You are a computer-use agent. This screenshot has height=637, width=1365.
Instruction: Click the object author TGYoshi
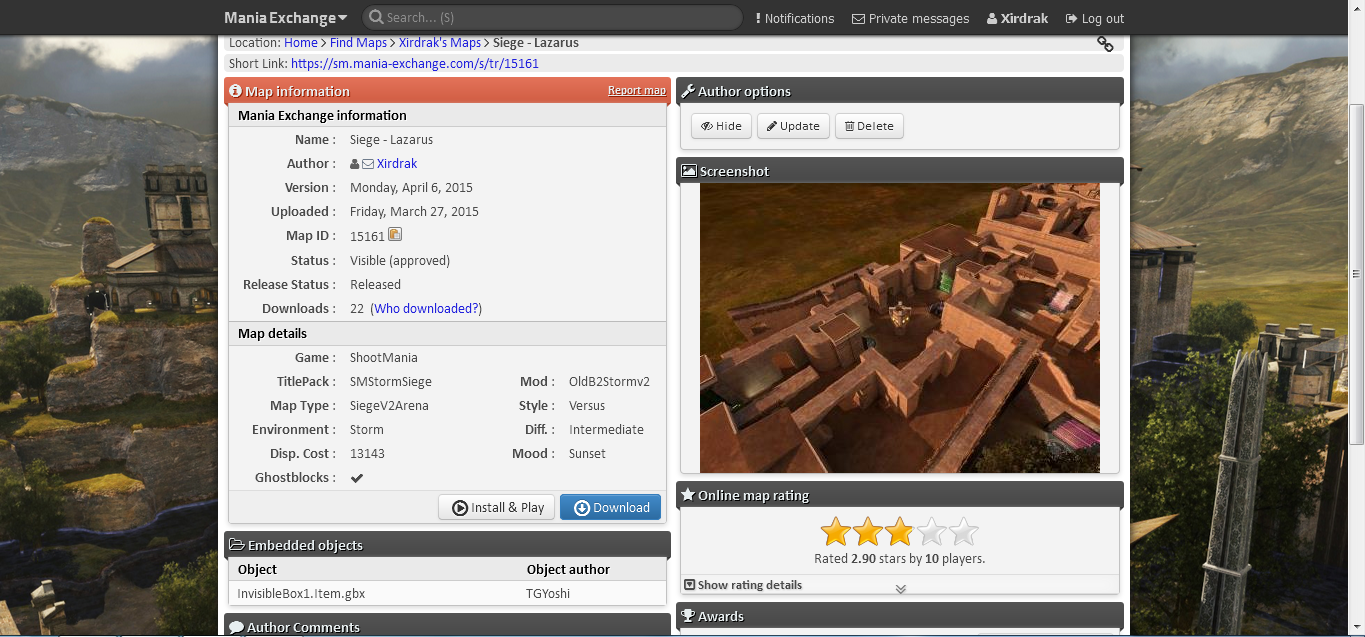click(549, 593)
